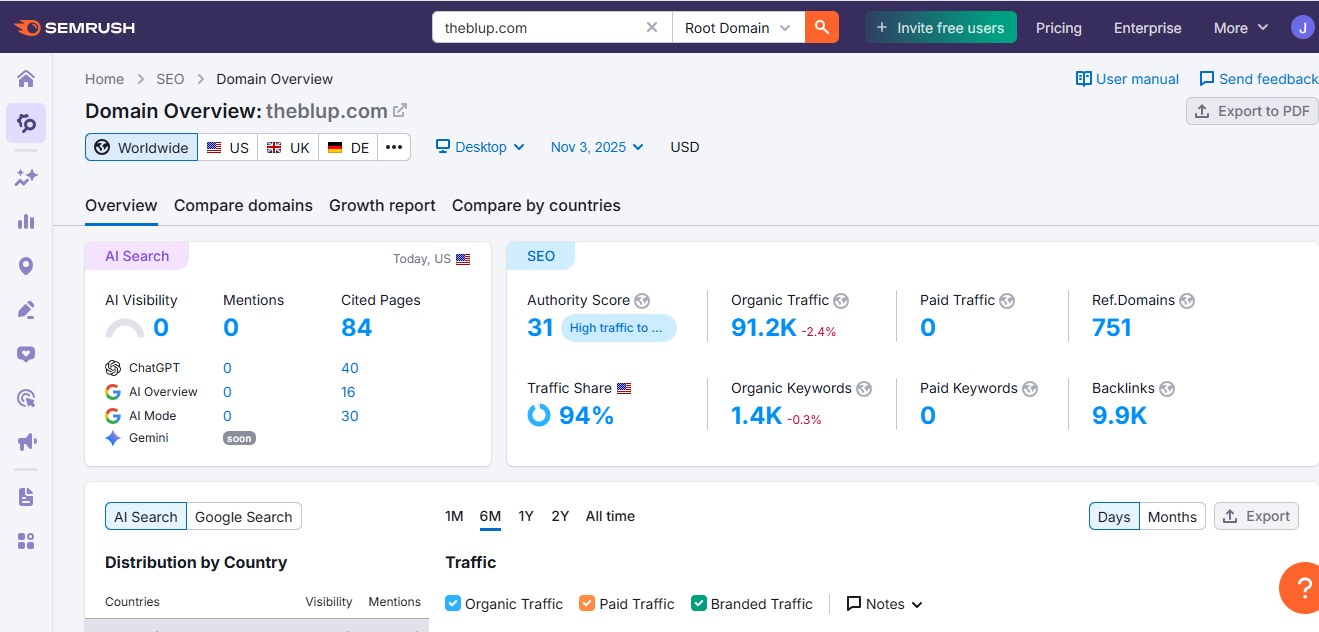Open the Home icon in sidebar

[x=26, y=79]
